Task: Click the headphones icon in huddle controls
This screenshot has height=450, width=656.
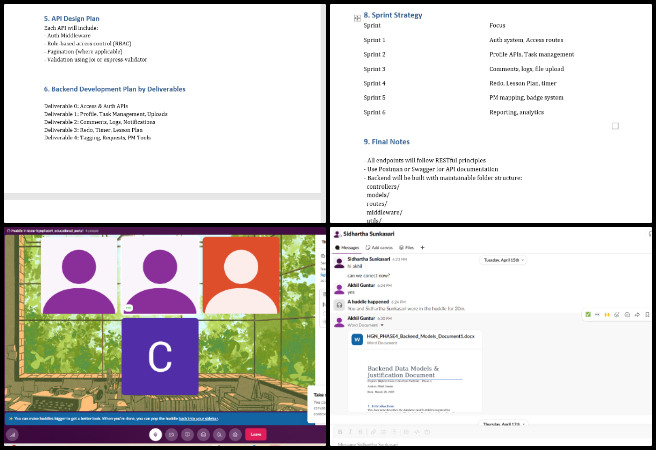Action: [x=203, y=435]
